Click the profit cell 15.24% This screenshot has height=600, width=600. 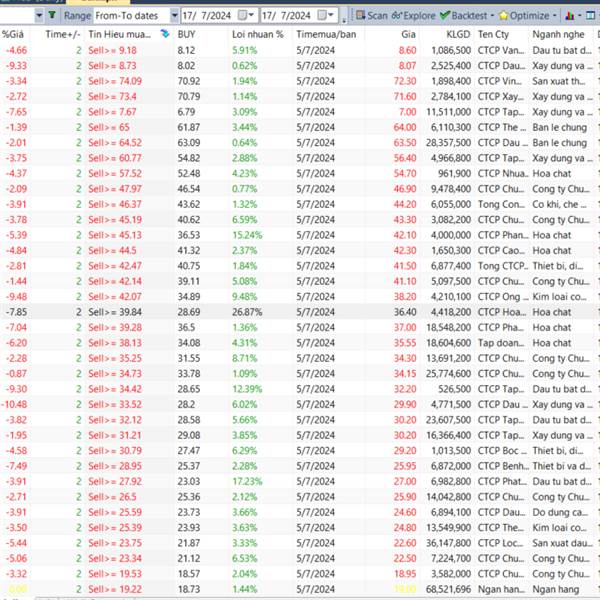[x=247, y=235]
